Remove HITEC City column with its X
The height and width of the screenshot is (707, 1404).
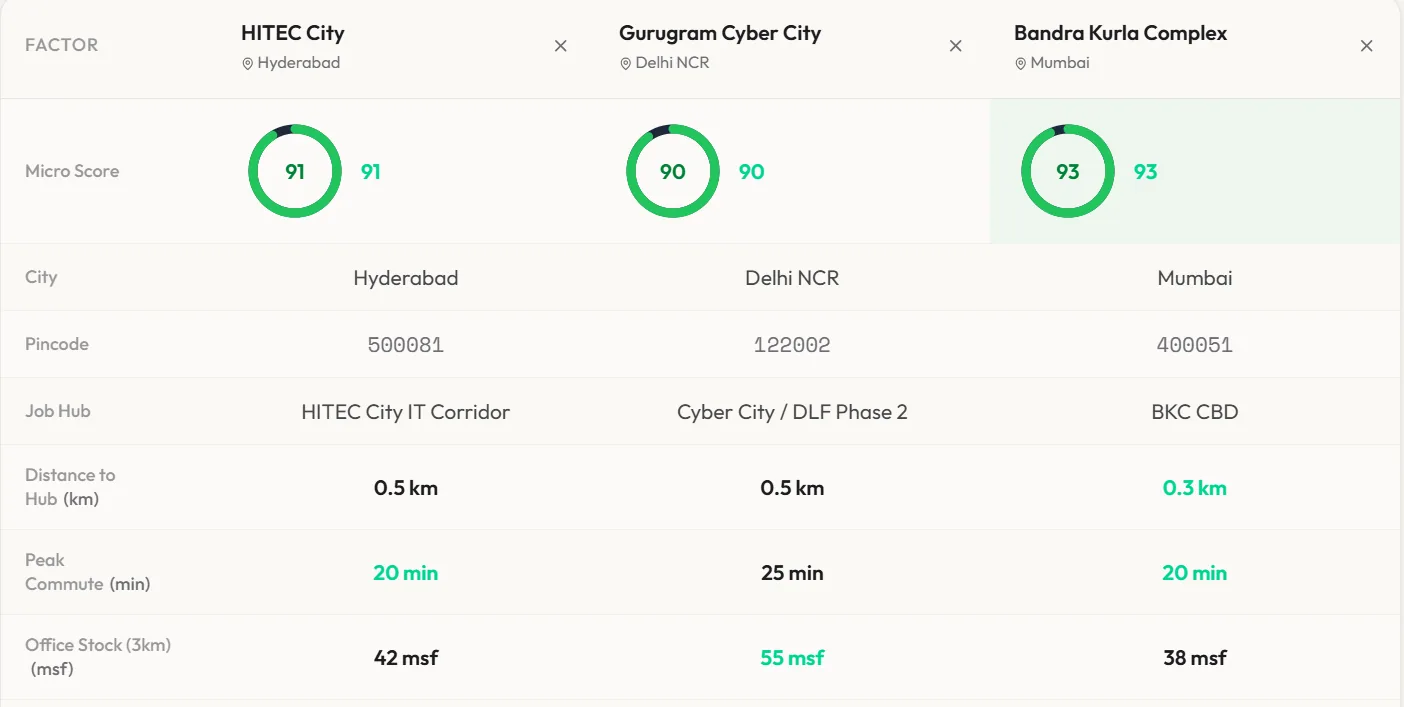(x=561, y=46)
